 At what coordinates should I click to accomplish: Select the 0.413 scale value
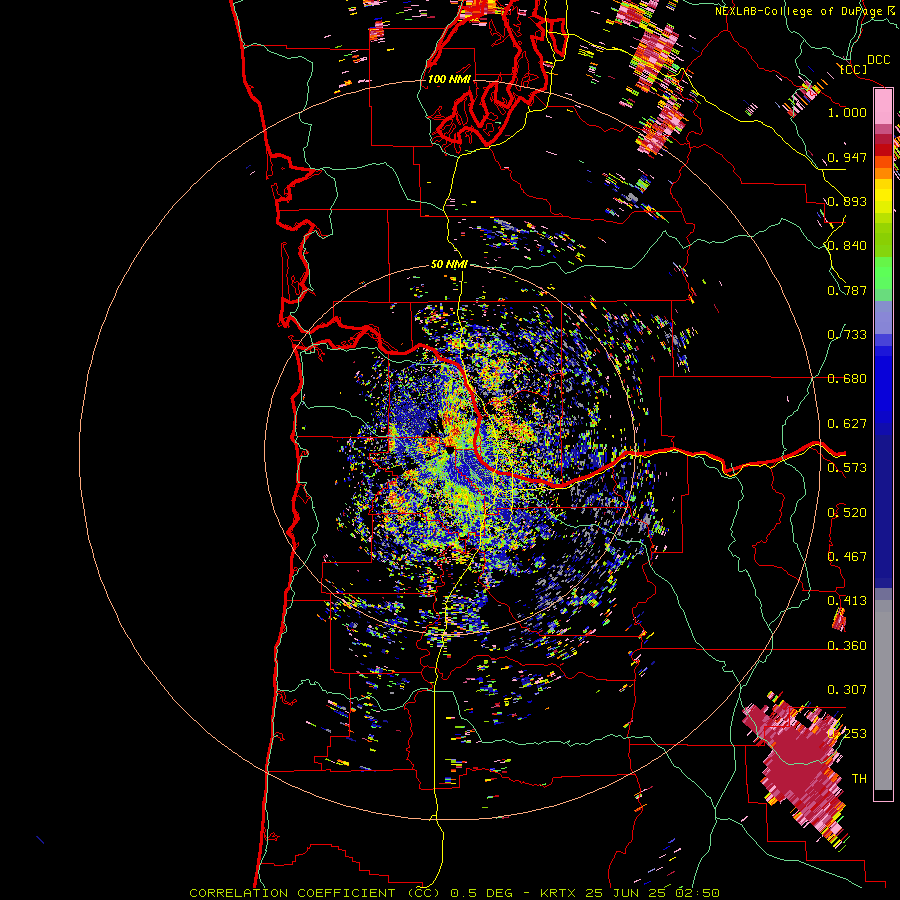tap(847, 601)
